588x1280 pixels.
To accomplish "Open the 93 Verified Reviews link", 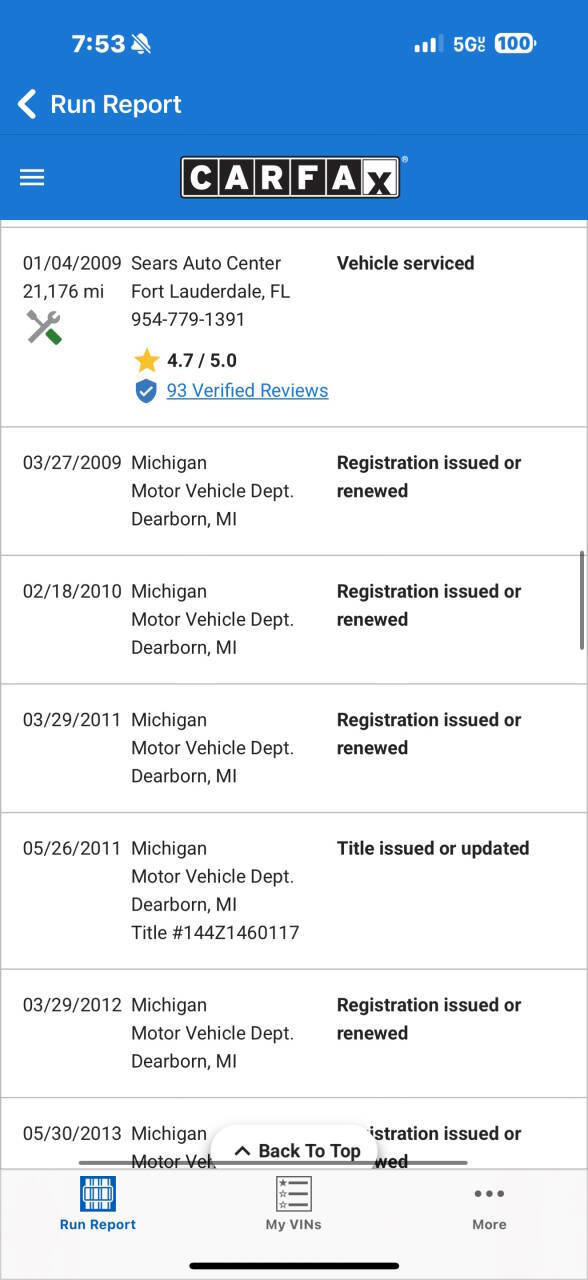I will (249, 390).
